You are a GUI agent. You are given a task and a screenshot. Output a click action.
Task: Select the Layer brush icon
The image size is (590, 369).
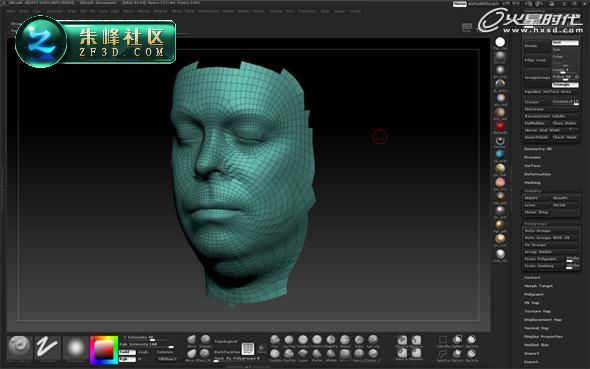pyautogui.click(x=303, y=354)
